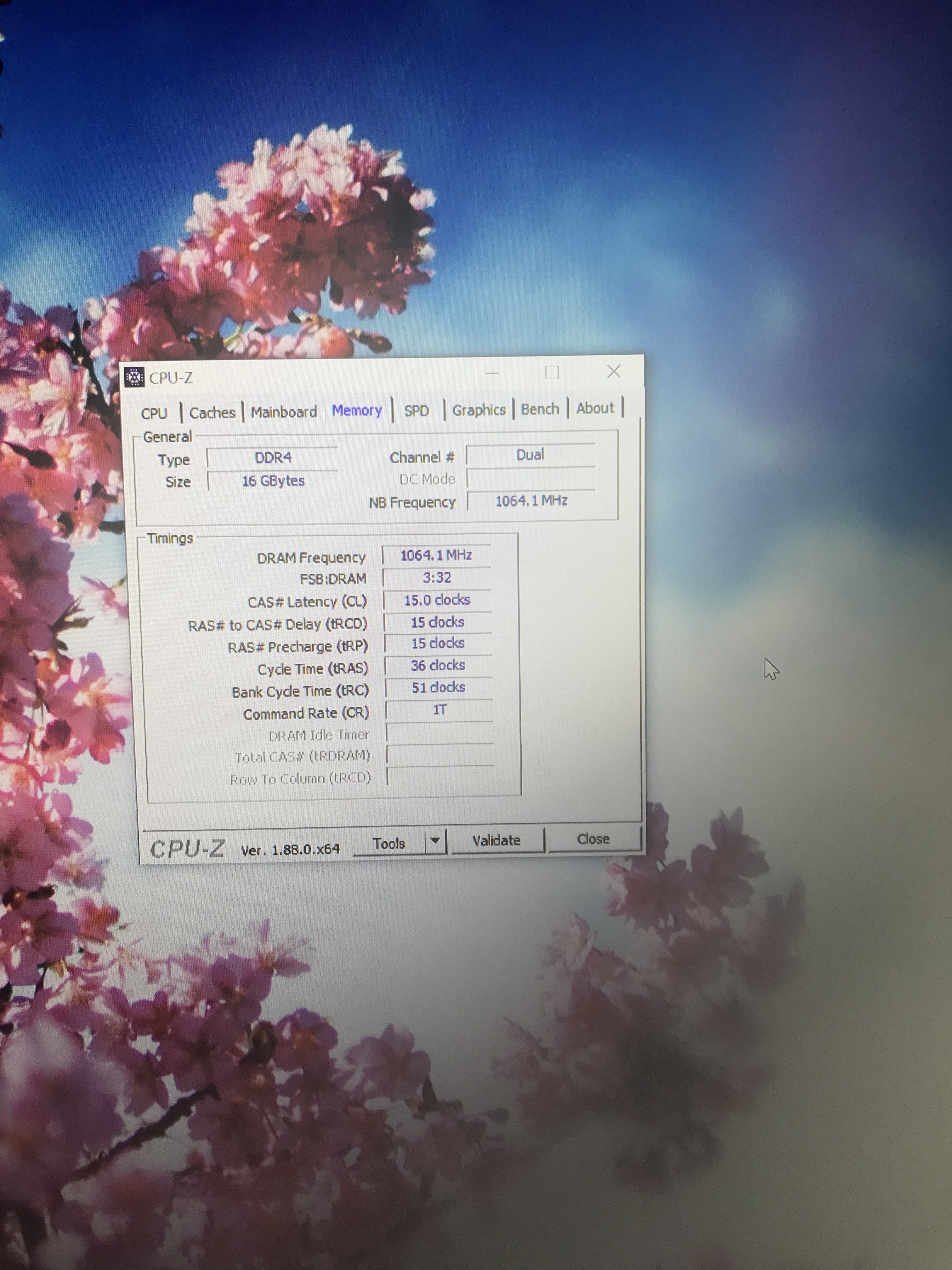Open the Graphics tab
Screen dimensions: 952x1270
pyautogui.click(x=479, y=410)
